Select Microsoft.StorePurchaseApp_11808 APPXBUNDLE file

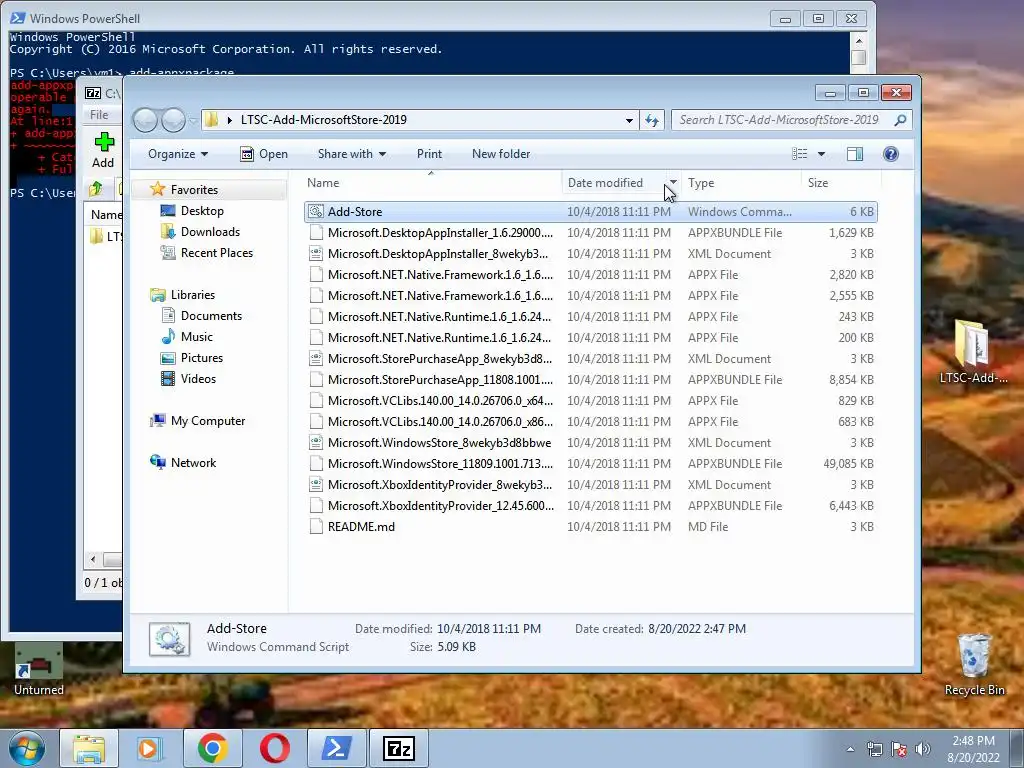590,379
